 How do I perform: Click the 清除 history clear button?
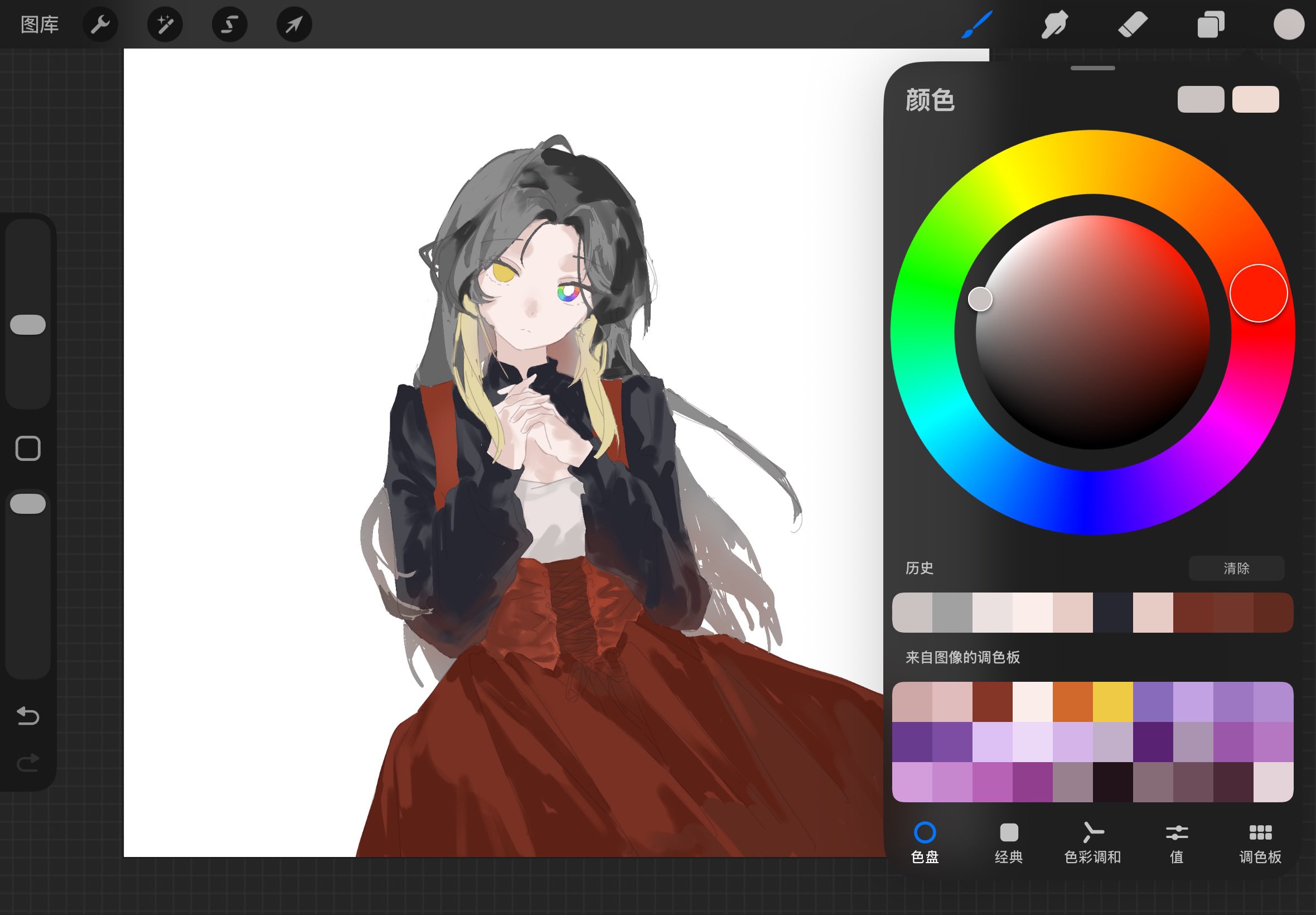pyautogui.click(x=1236, y=568)
